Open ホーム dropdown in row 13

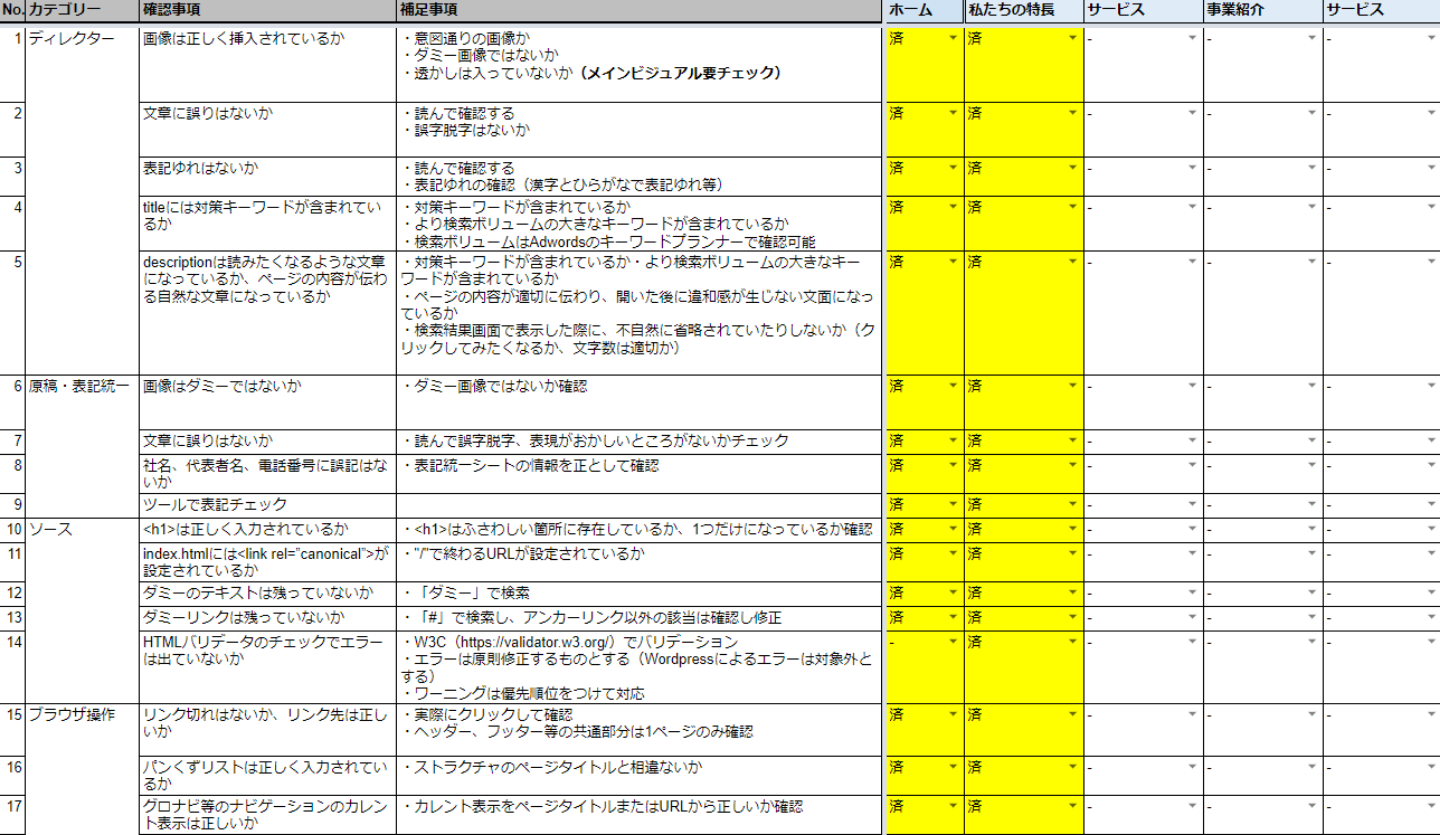pos(952,617)
